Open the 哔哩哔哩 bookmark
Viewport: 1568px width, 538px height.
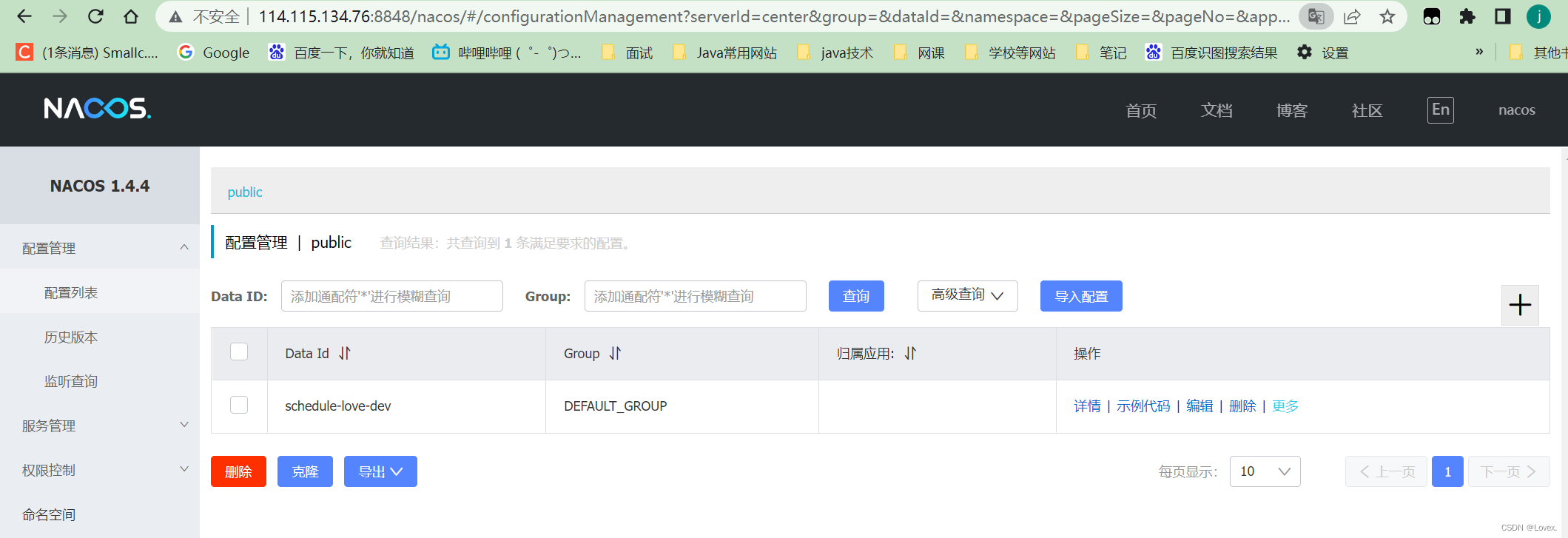(x=507, y=53)
